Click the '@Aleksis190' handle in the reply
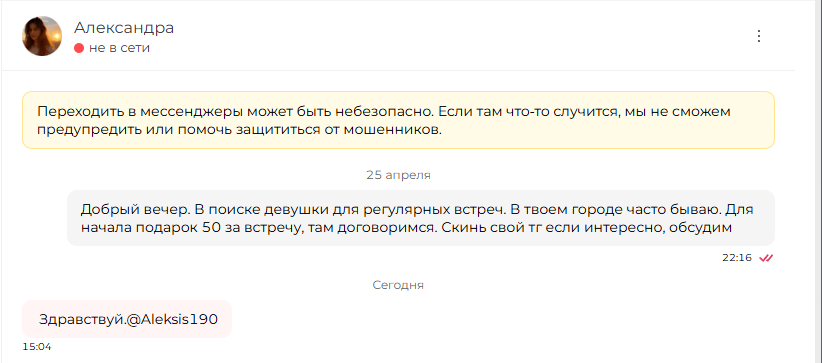This screenshot has height=363, width=822. 172,319
